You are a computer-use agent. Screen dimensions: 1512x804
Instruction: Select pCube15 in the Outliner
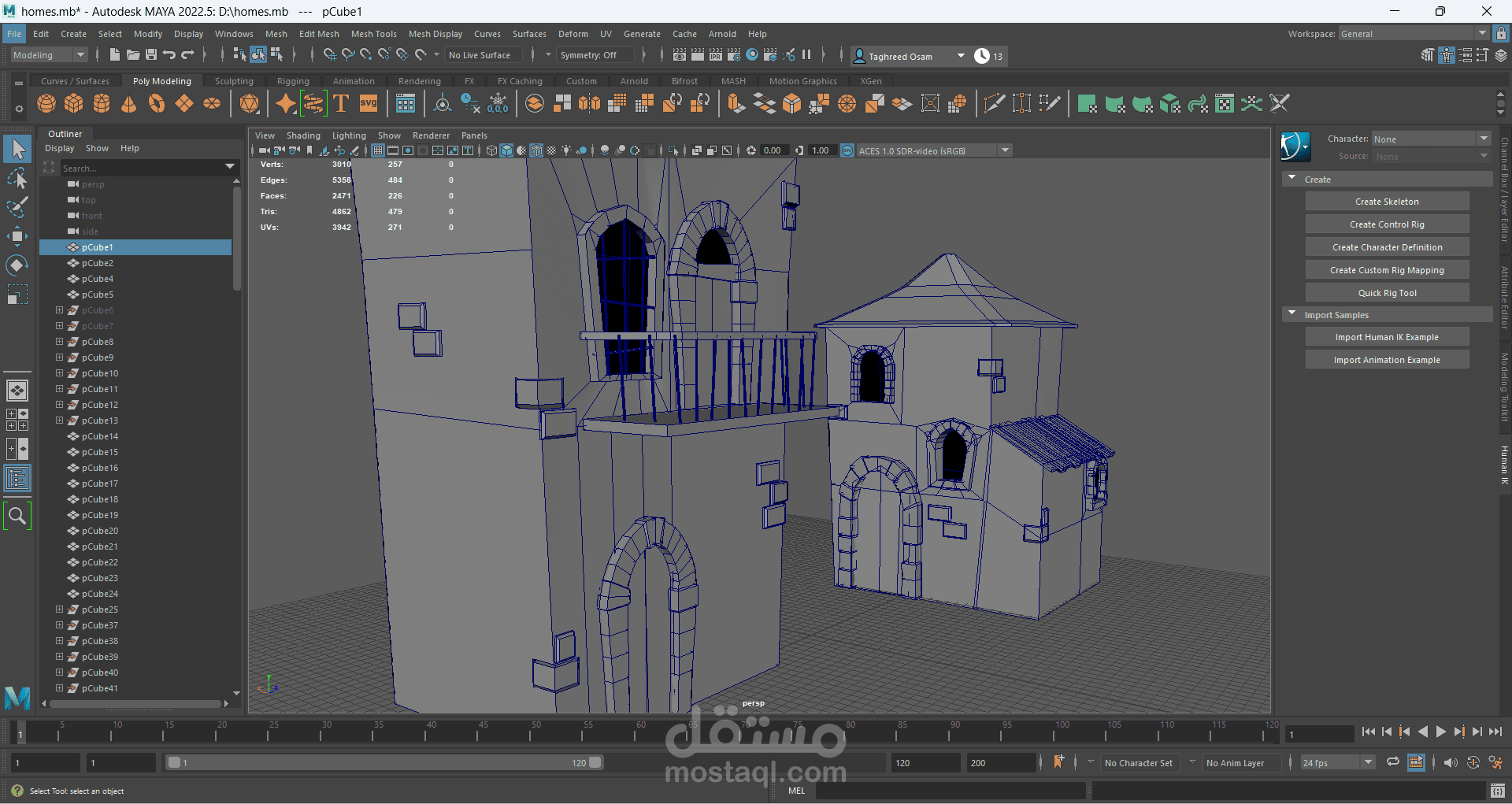pyautogui.click(x=100, y=452)
